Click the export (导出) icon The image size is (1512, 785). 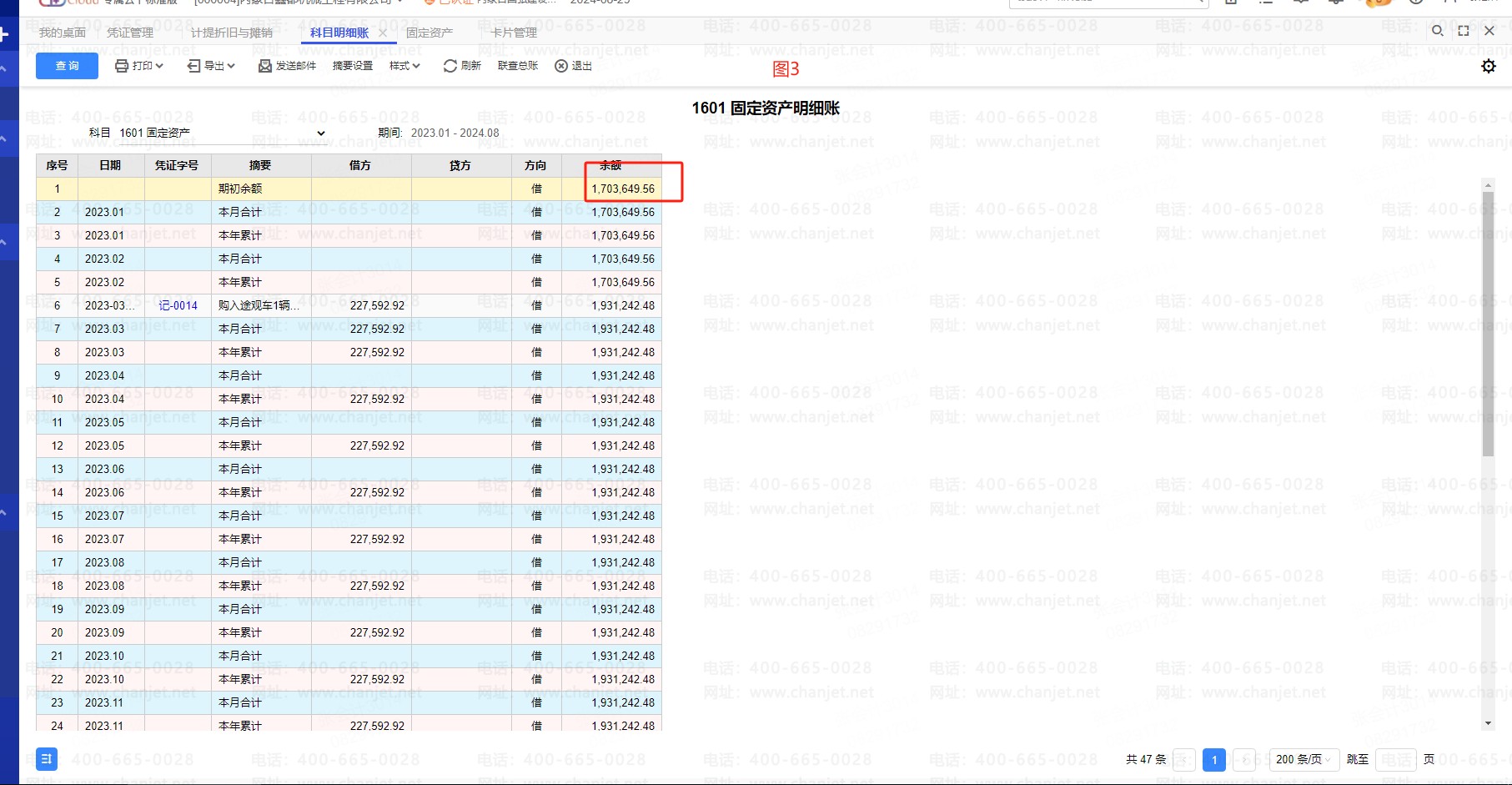pyautogui.click(x=193, y=66)
